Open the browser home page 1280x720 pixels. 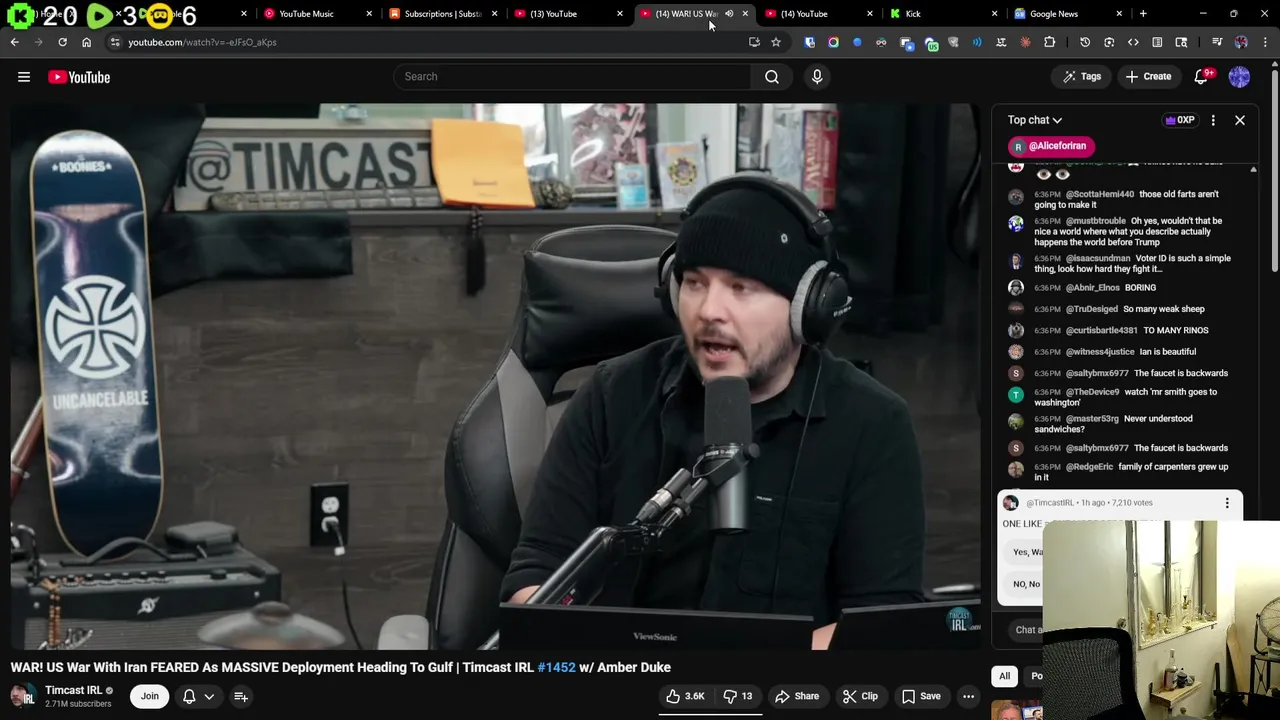coord(86,42)
